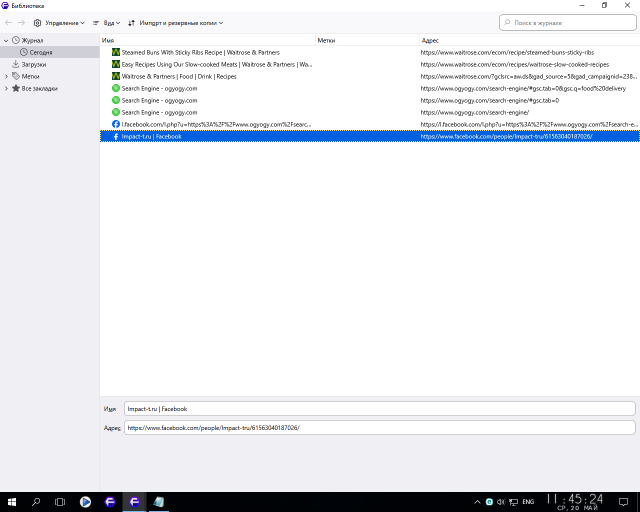Click the Все закладки star icon
The height and width of the screenshot is (512, 640).
16,88
